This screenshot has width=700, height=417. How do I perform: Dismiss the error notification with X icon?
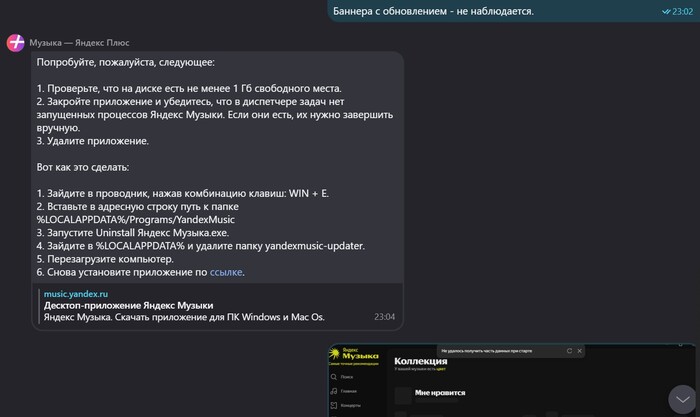coord(582,351)
